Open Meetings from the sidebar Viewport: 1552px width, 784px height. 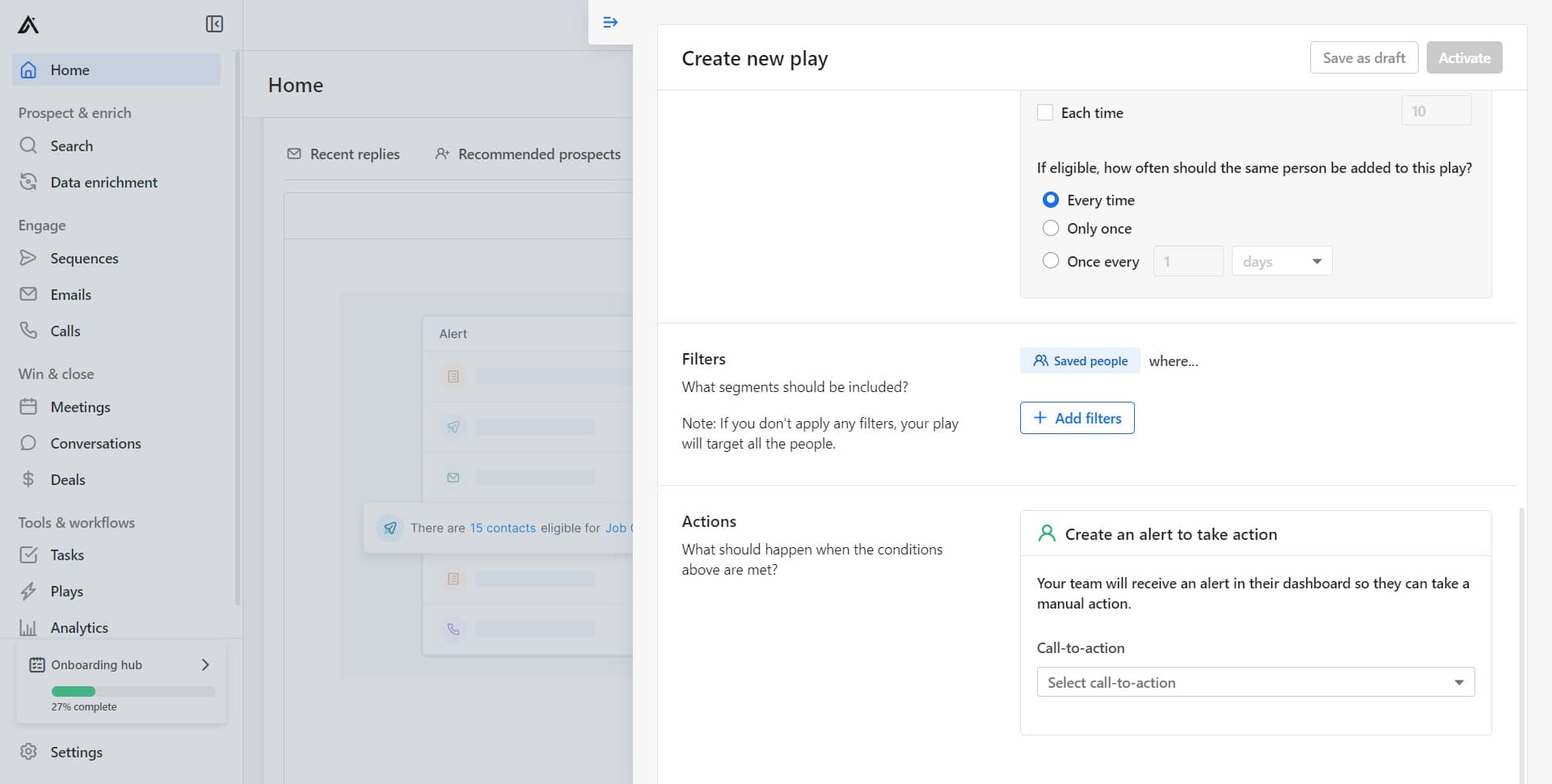click(78, 407)
